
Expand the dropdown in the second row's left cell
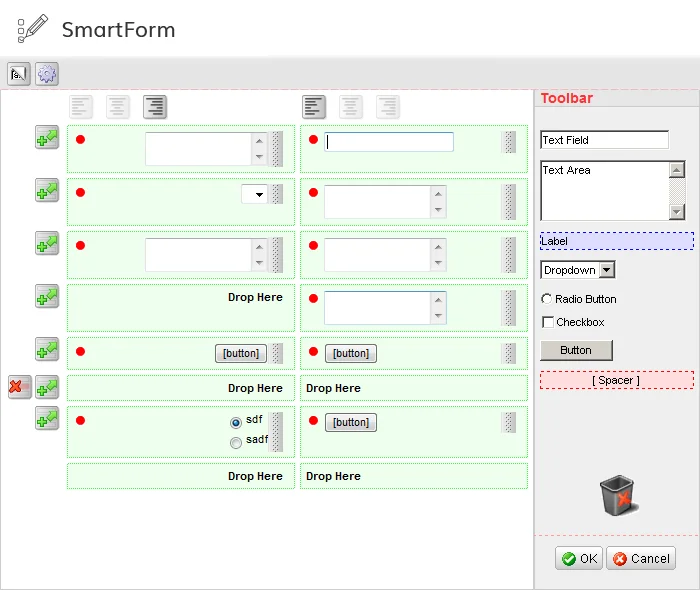click(260, 194)
